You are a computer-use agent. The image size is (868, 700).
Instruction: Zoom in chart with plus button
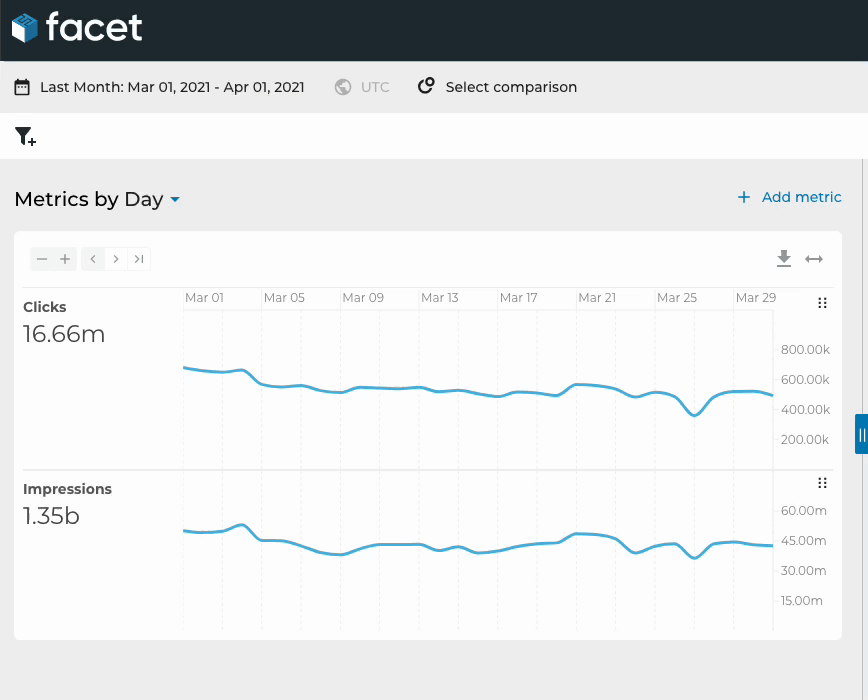[x=65, y=259]
